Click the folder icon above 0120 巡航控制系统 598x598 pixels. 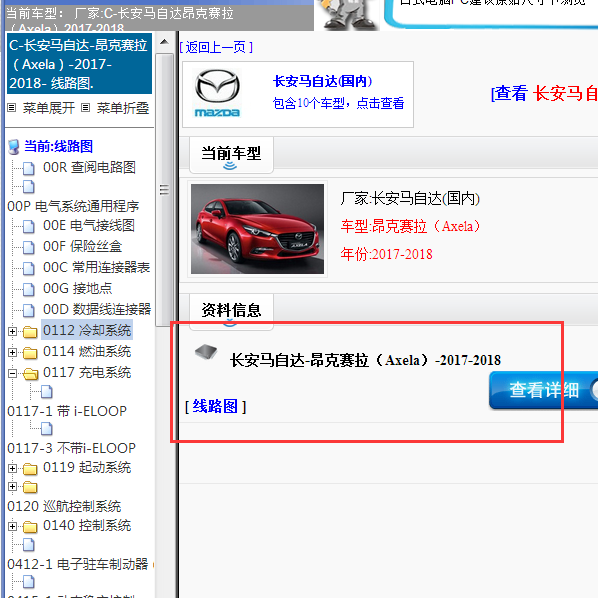[x=30, y=487]
